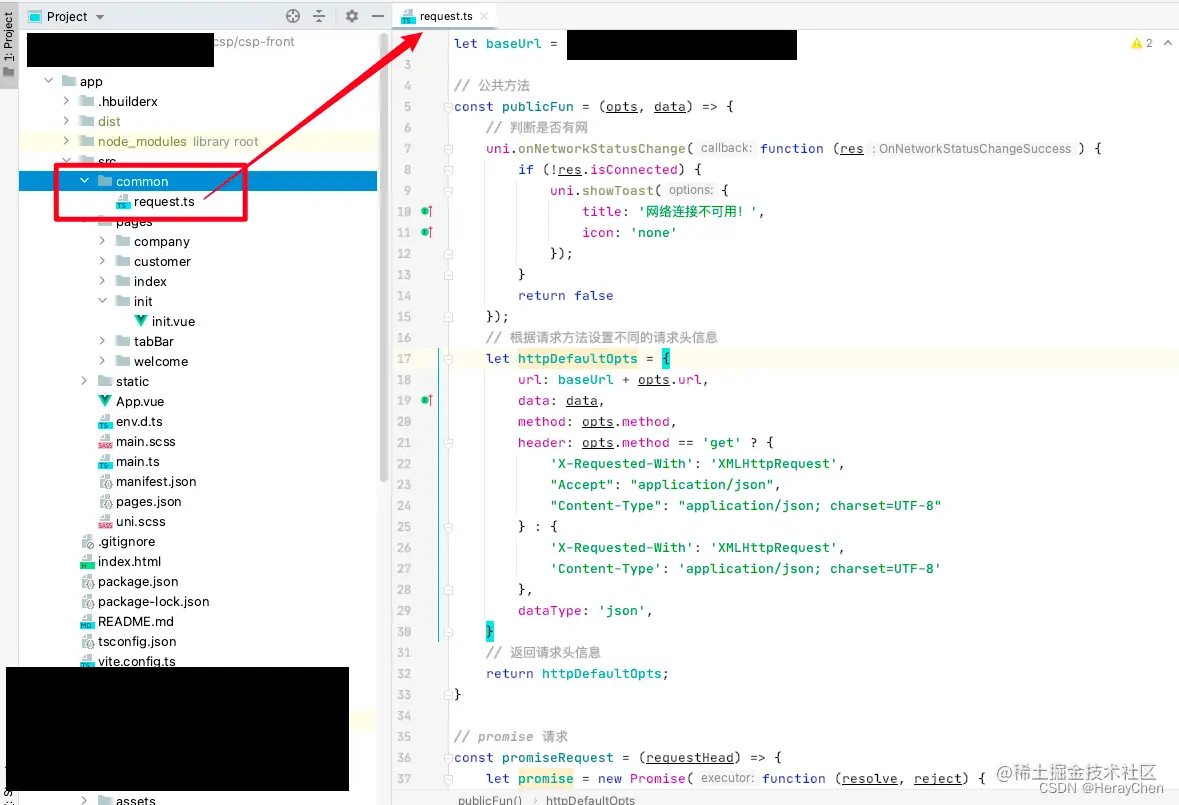Expand the welcome folder
Viewport: 1179px width, 805px height.
[x=102, y=361]
